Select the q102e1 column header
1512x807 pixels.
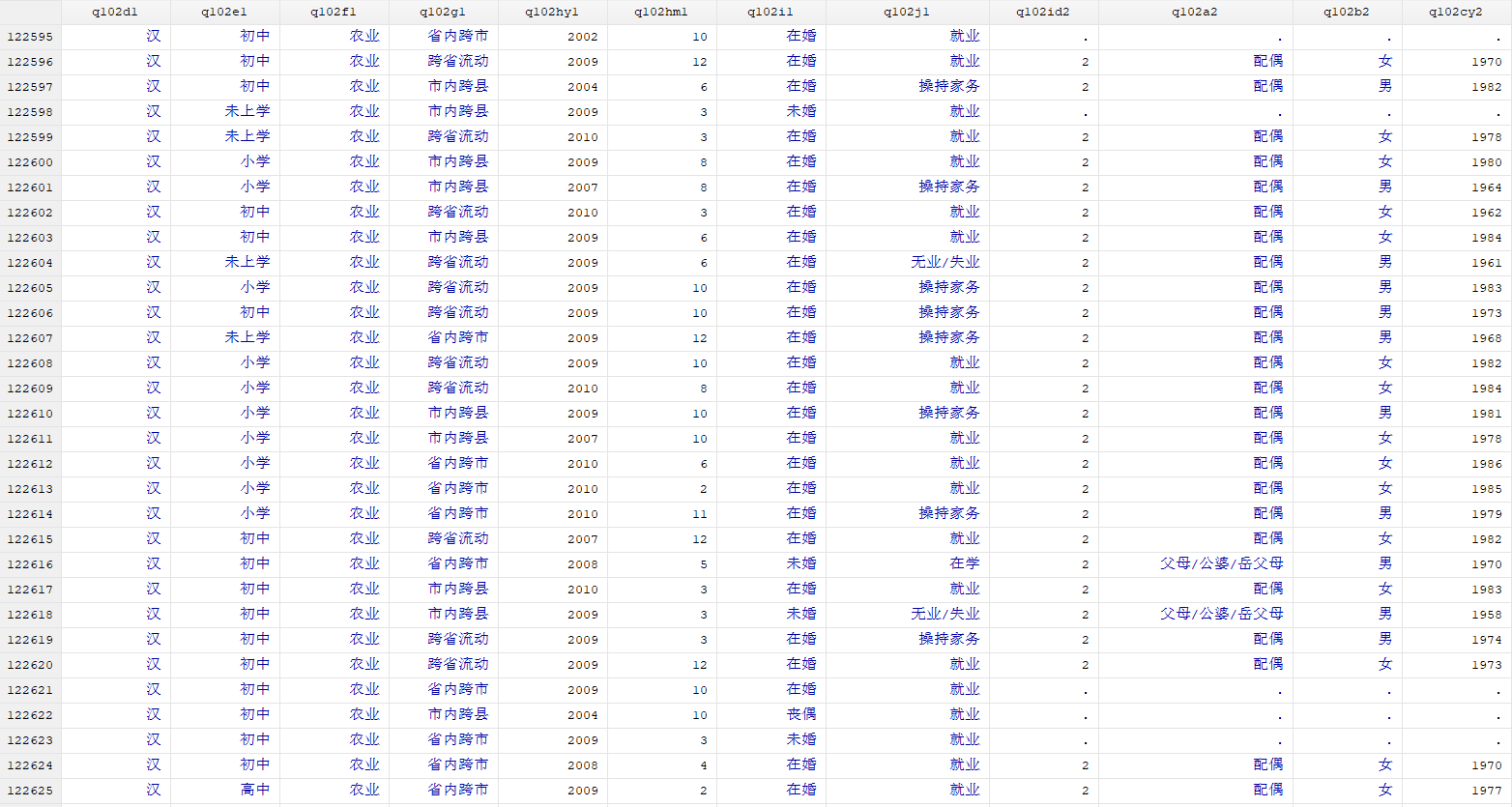[224, 12]
